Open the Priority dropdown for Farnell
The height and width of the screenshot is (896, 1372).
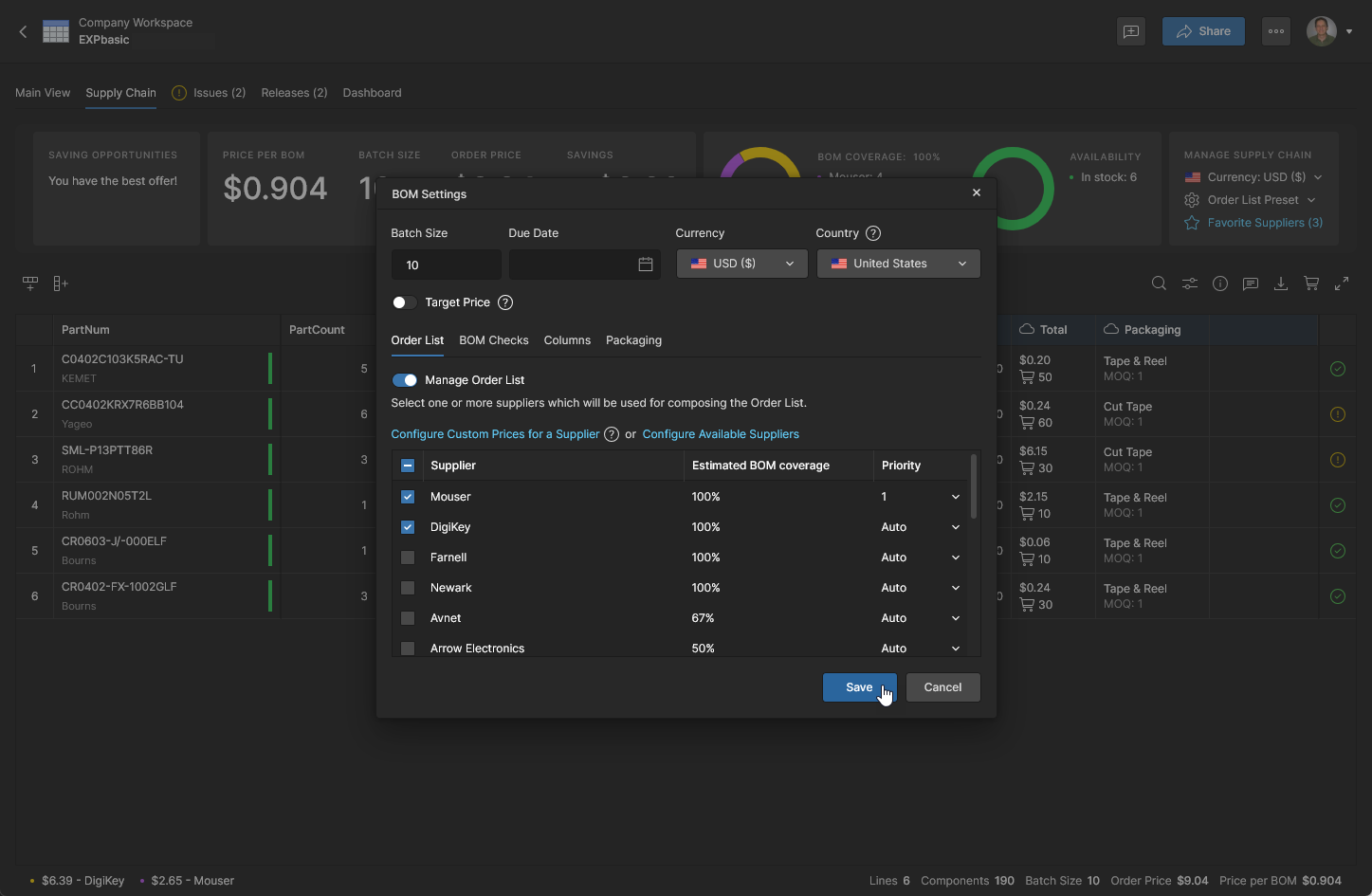pyautogui.click(x=920, y=558)
